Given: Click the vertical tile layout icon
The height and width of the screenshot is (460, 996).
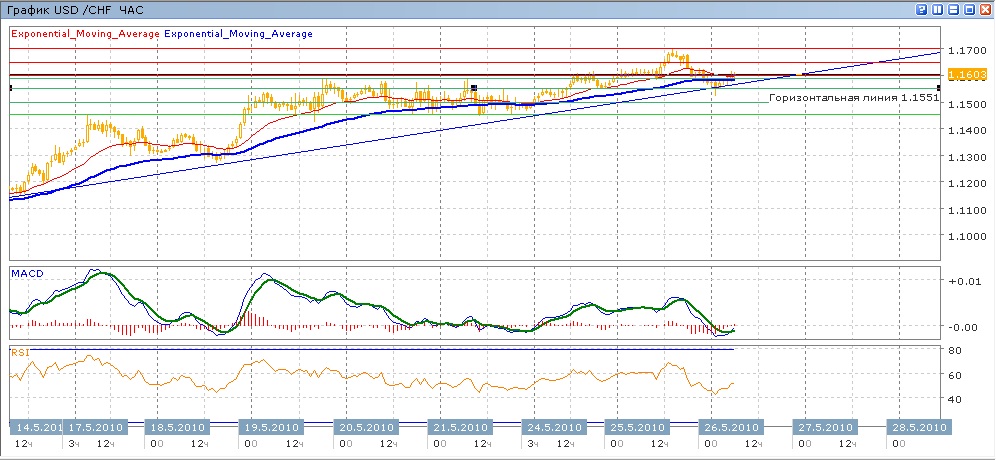Looking at the screenshot, I should 937,9.
